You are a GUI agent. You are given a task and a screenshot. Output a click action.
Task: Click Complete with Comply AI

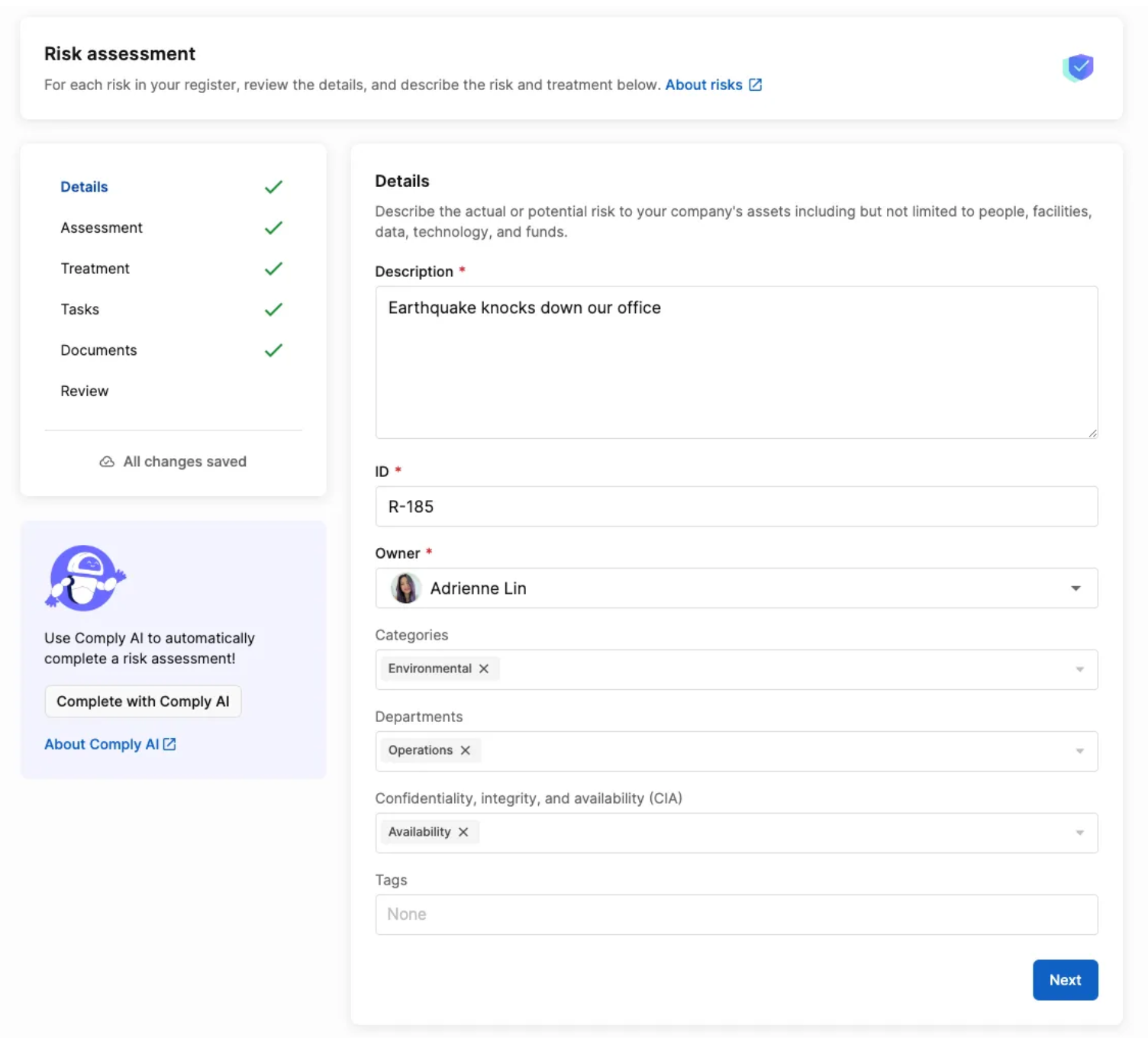(143, 701)
